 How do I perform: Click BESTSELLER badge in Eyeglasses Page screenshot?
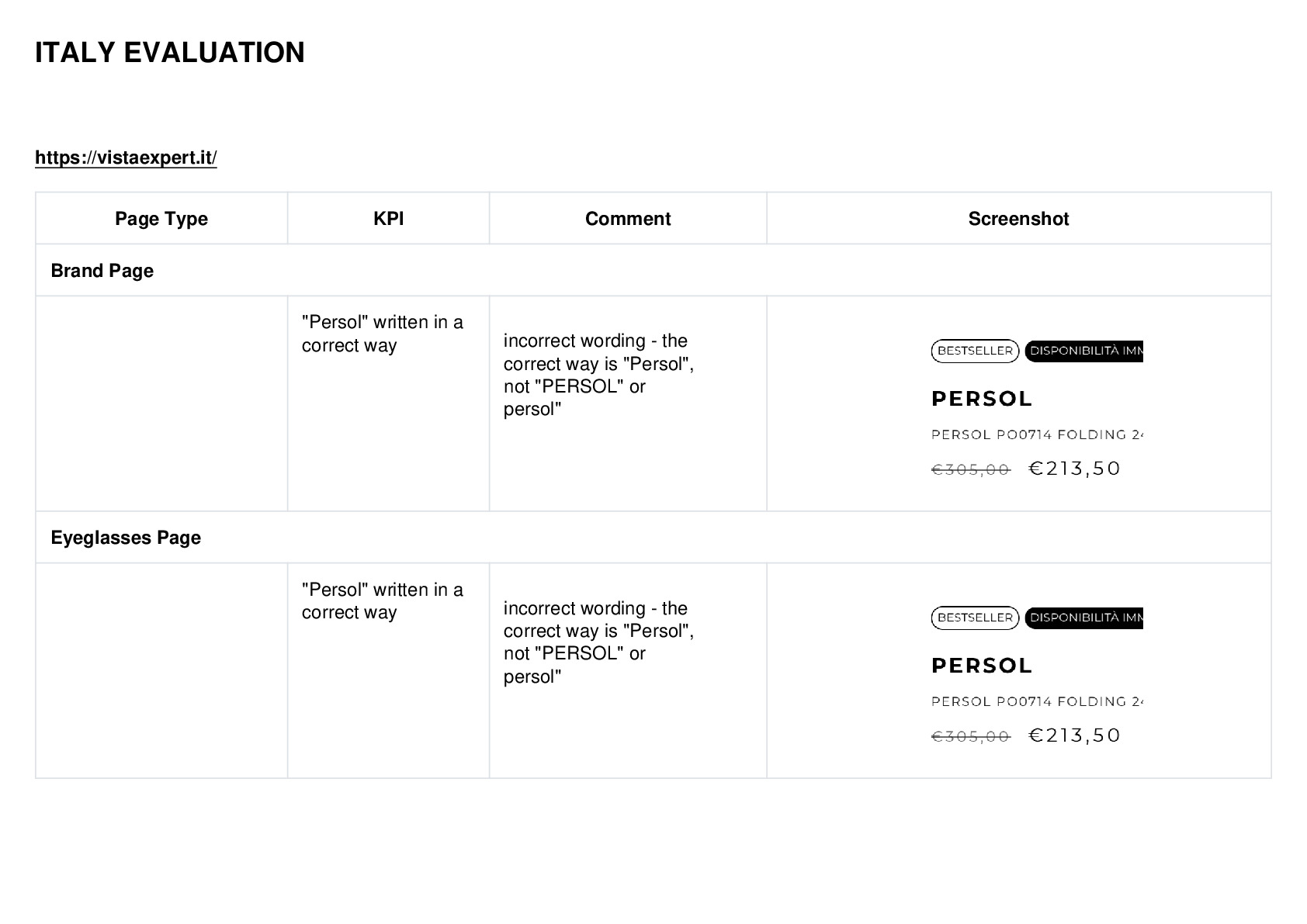tap(975, 618)
